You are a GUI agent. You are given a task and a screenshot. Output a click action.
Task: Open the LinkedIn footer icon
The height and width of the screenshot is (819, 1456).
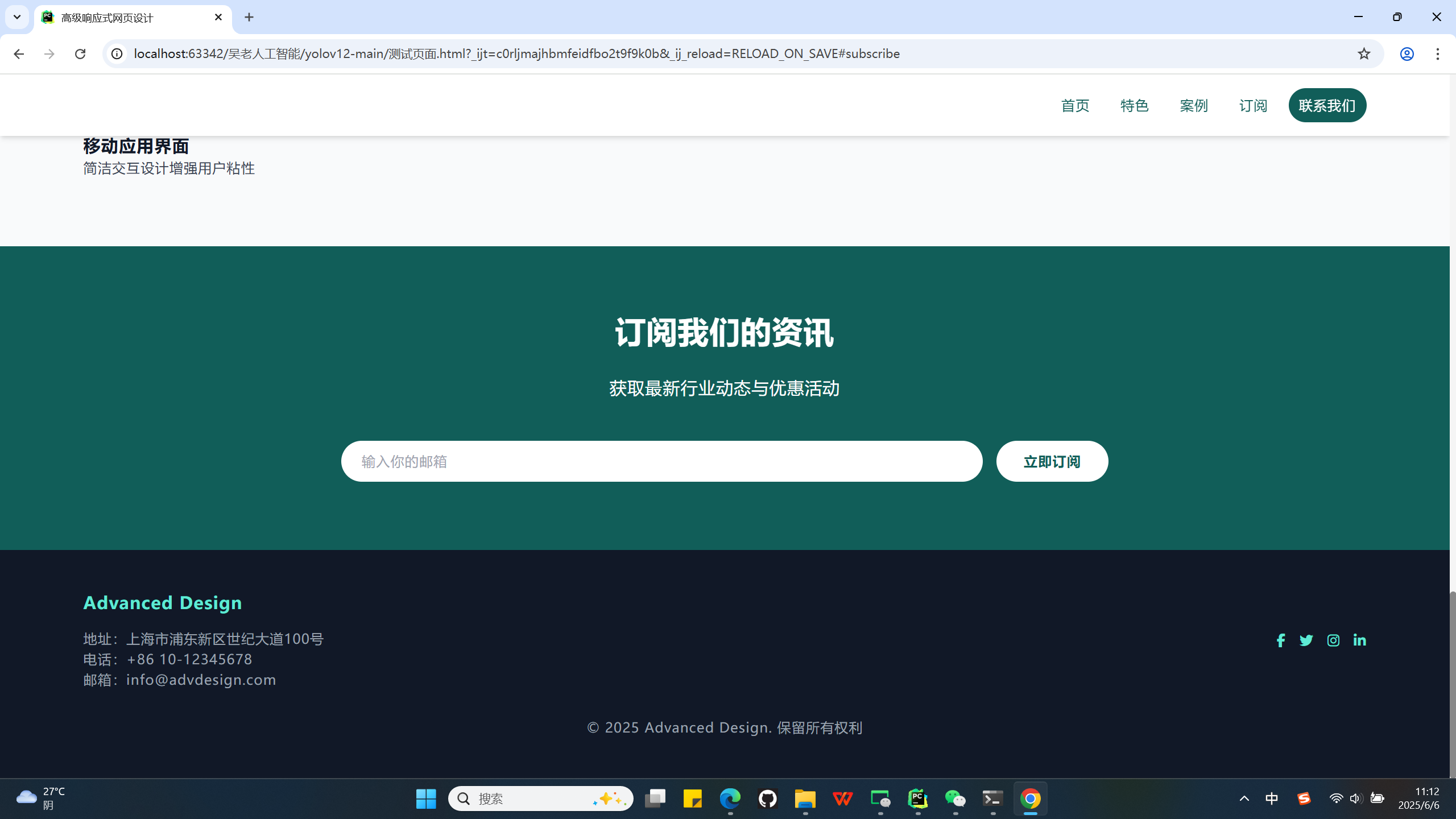[x=1359, y=640]
